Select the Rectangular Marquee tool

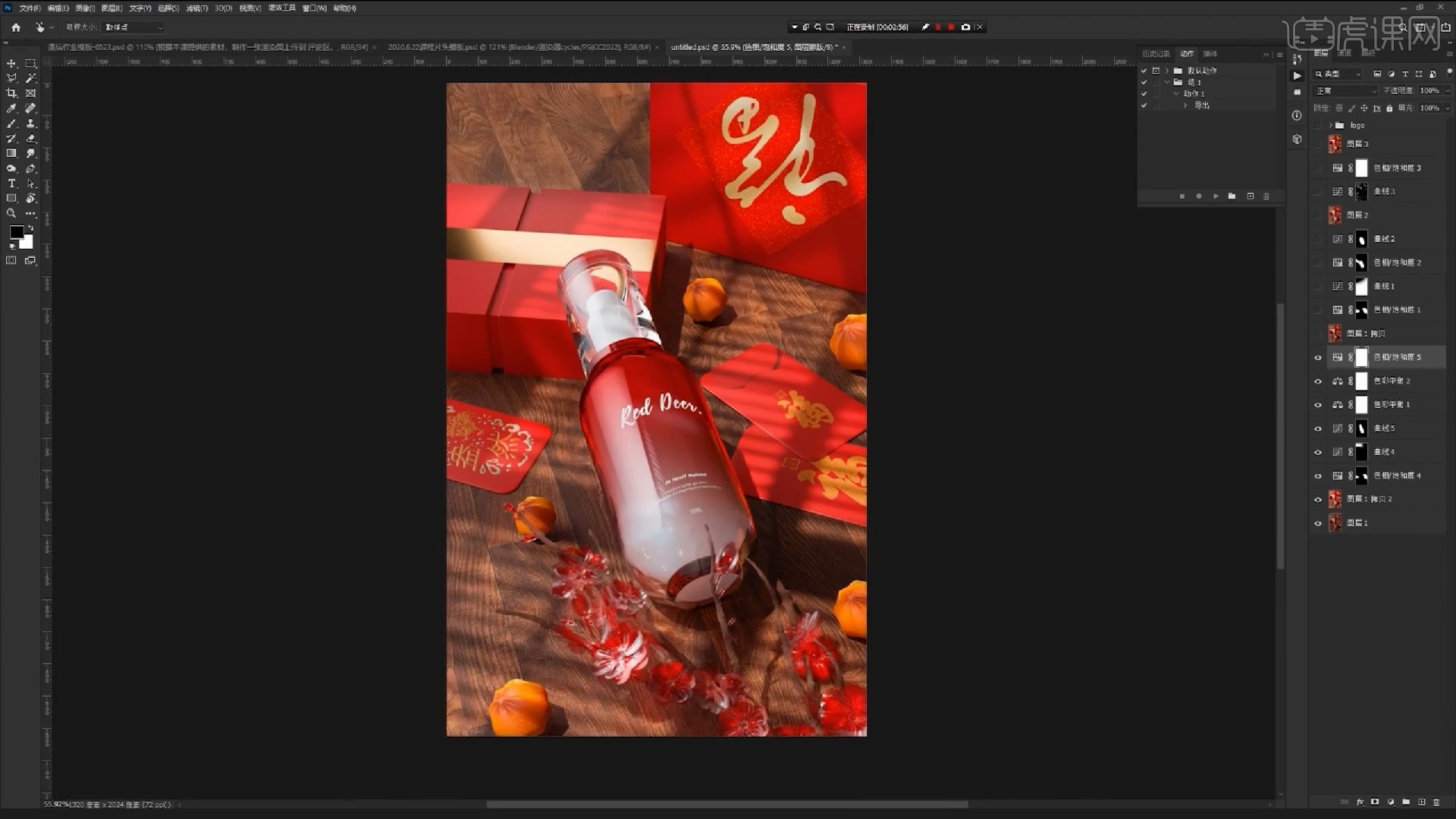[30, 64]
